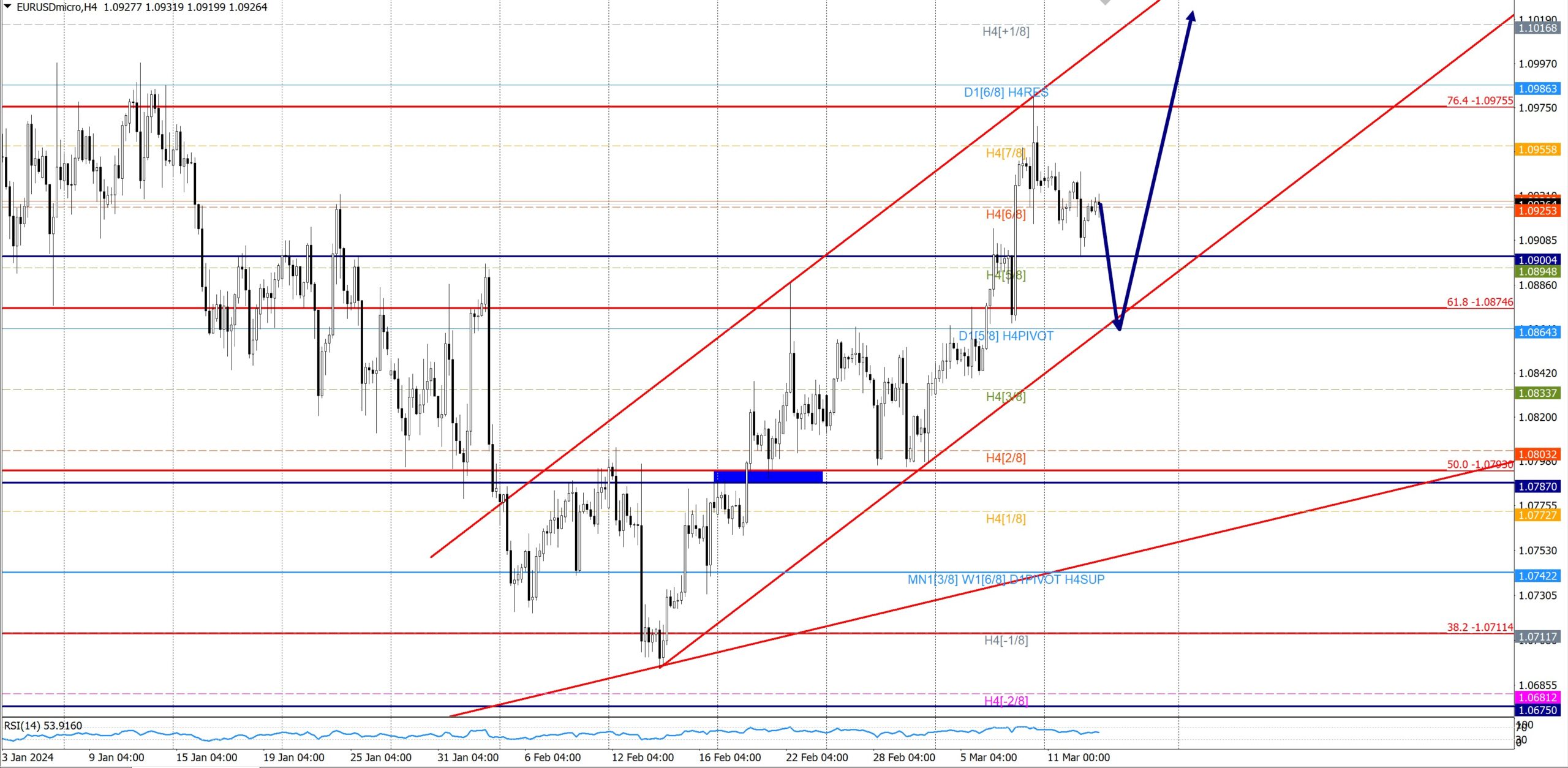The height and width of the screenshot is (768, 1568).
Task: Click the 61.8 -1.08746 Fibonacci label
Action: tap(1479, 302)
